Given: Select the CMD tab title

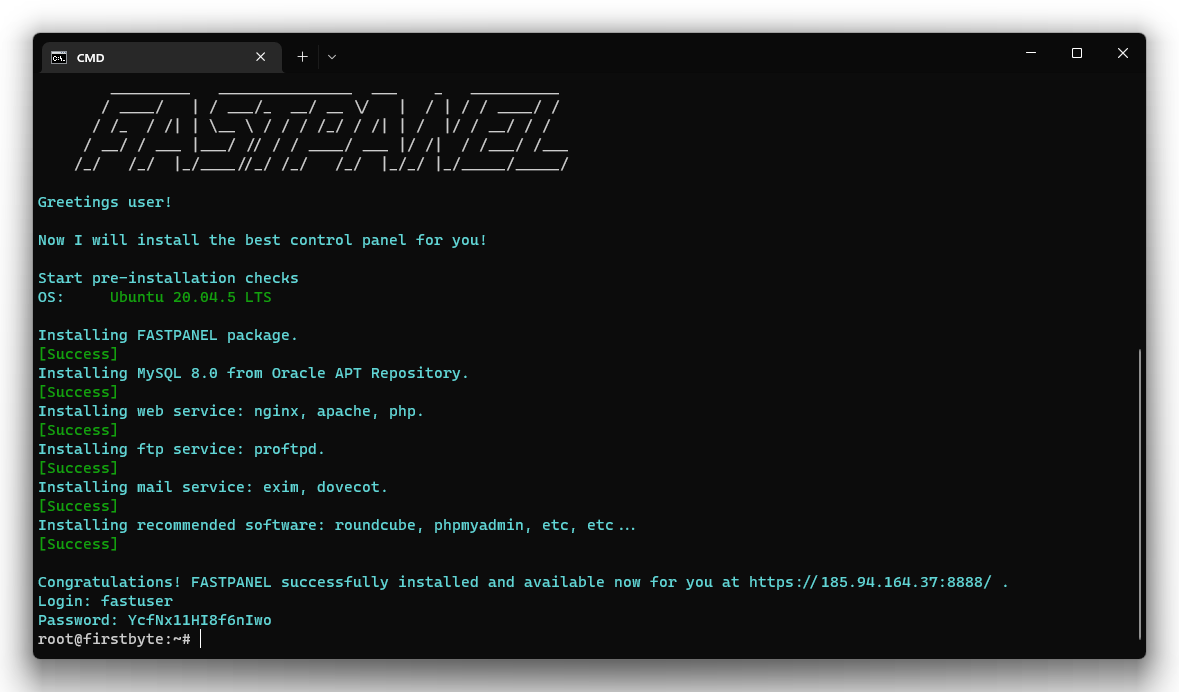Looking at the screenshot, I should tap(91, 58).
